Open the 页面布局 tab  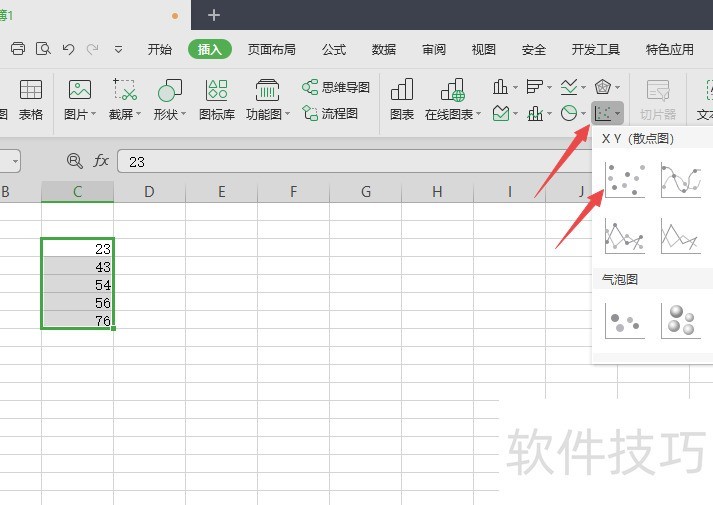coord(271,49)
